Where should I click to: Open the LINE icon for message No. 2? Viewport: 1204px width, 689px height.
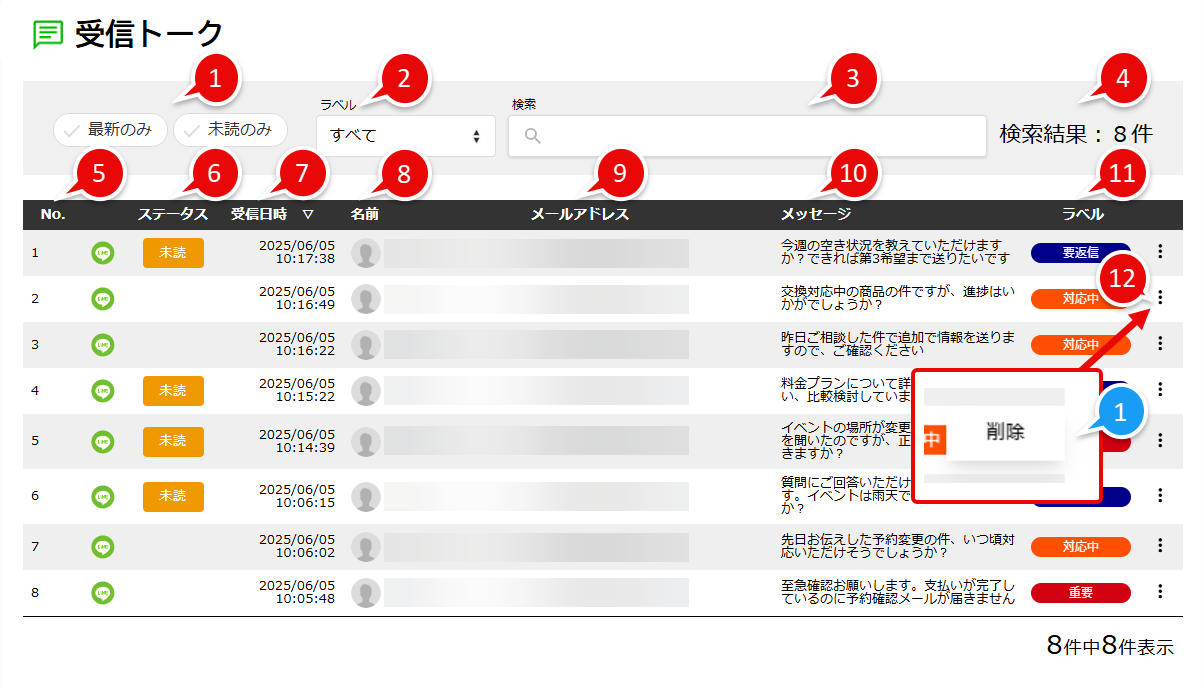pos(102,298)
